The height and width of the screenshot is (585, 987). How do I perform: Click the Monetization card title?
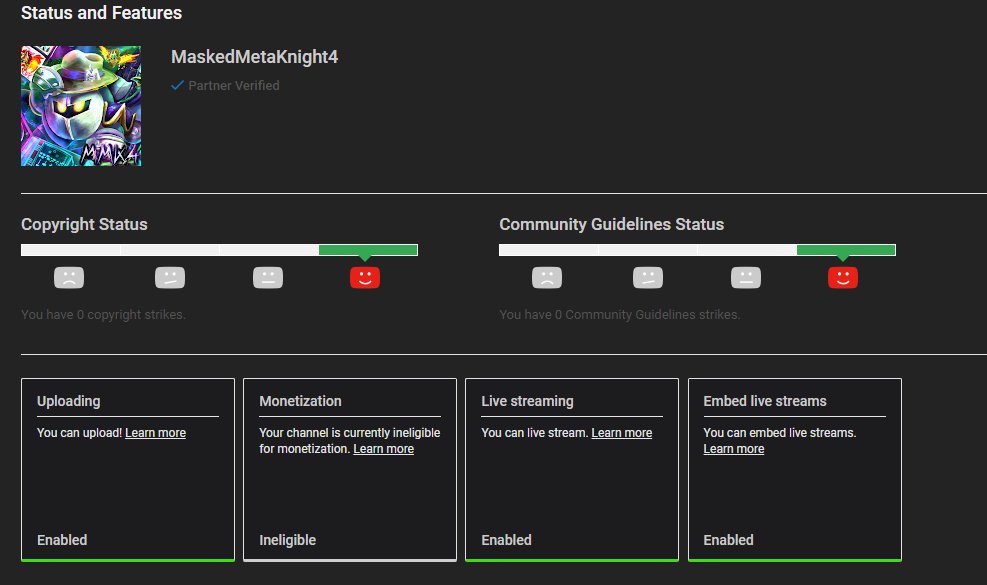300,401
